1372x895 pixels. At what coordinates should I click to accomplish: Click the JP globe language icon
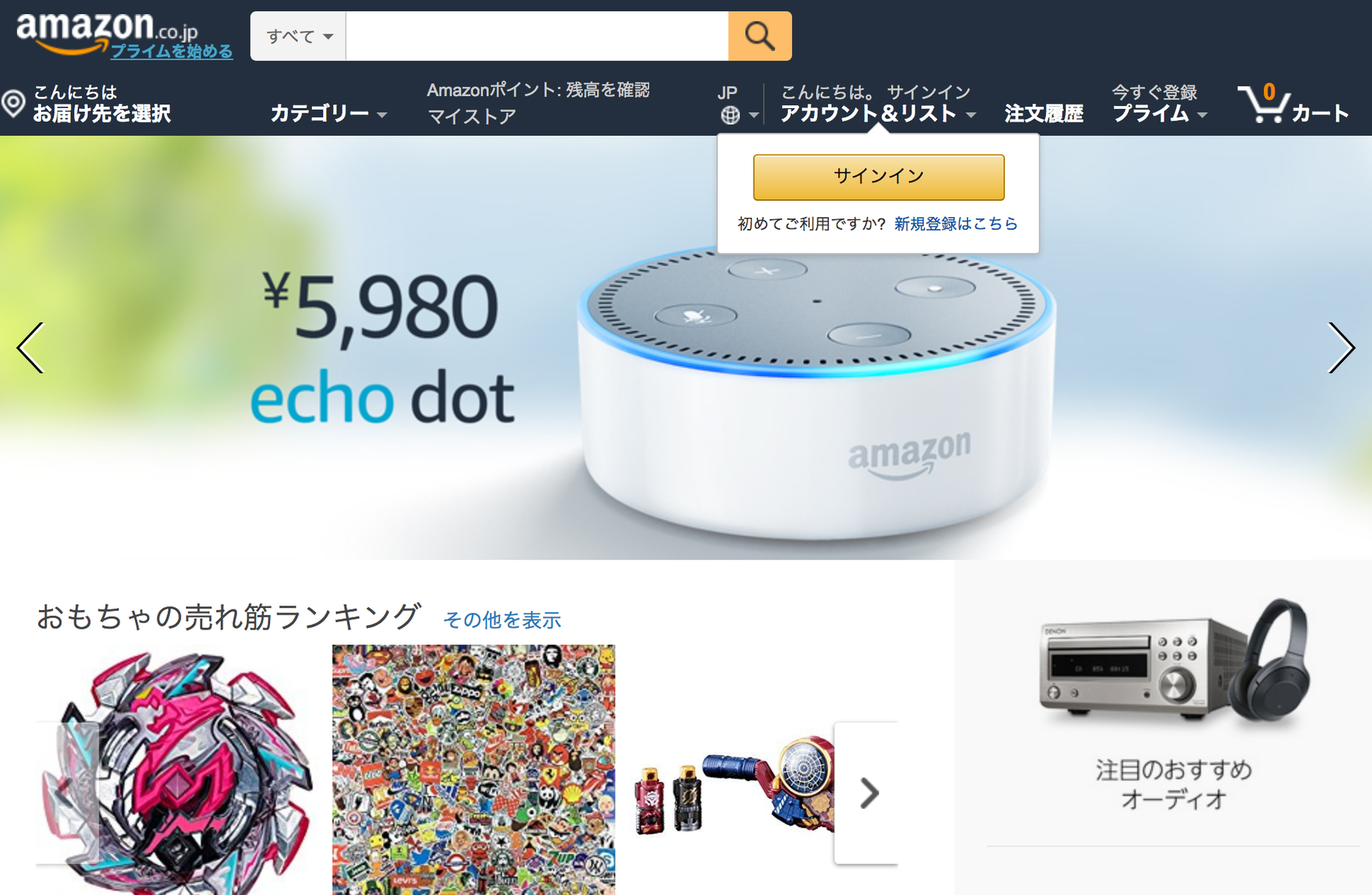730,115
